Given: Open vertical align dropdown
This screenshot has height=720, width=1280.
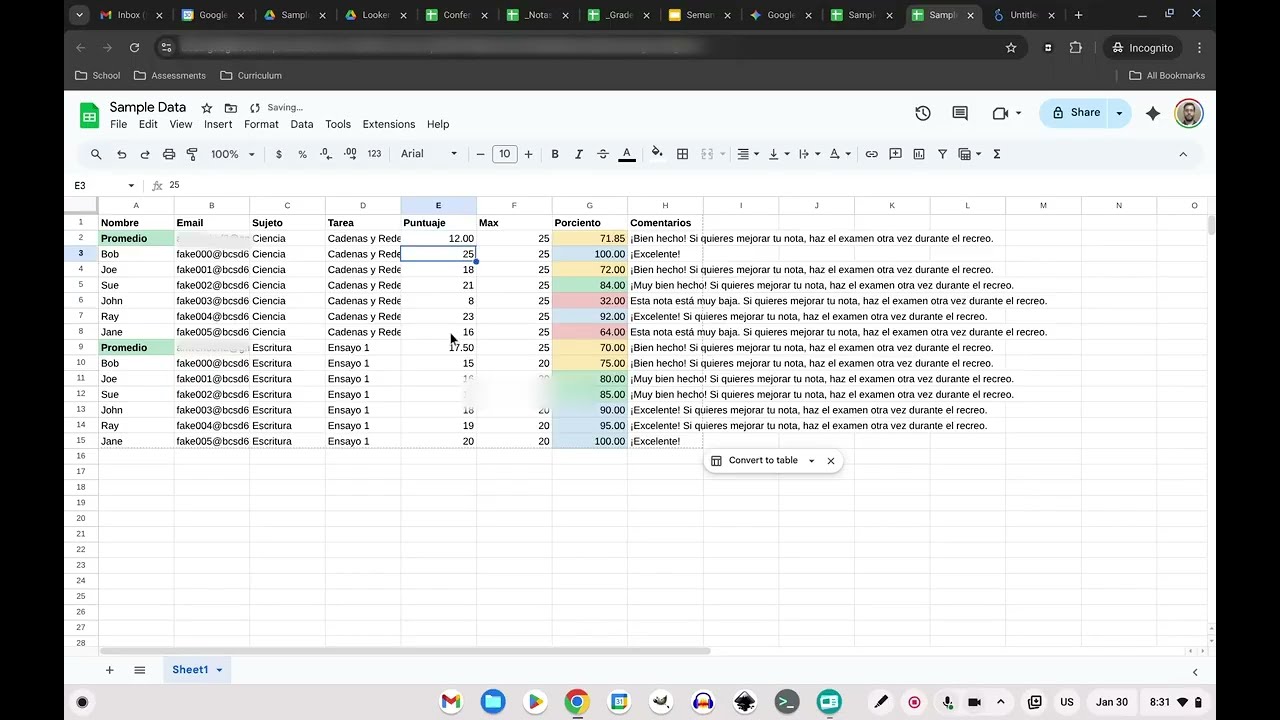Looking at the screenshot, I should click(779, 154).
